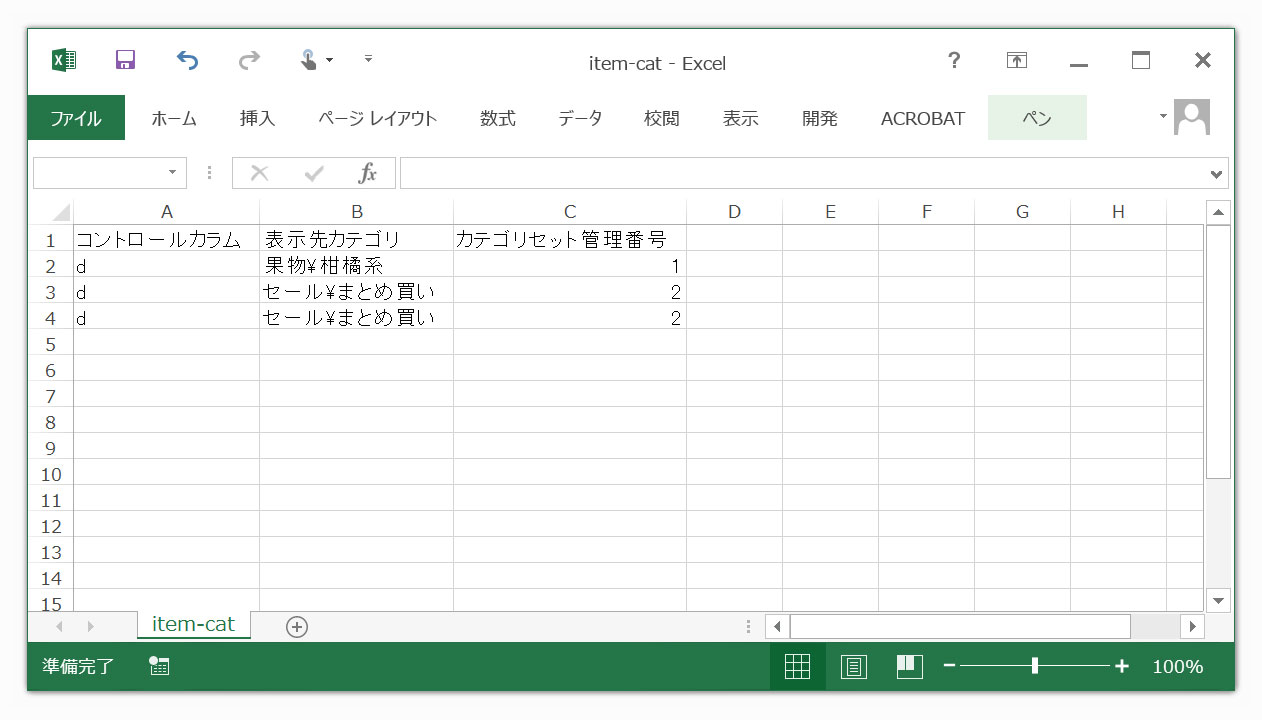Toggle the touch/mouse mode icon

click(x=309, y=60)
